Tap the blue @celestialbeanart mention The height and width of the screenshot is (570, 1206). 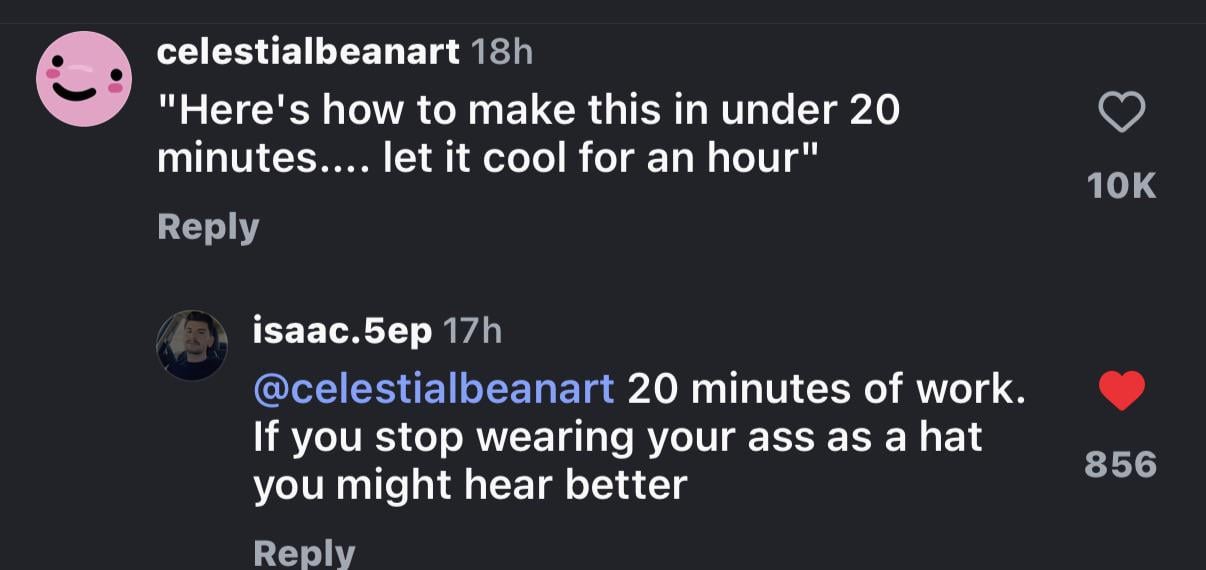434,390
